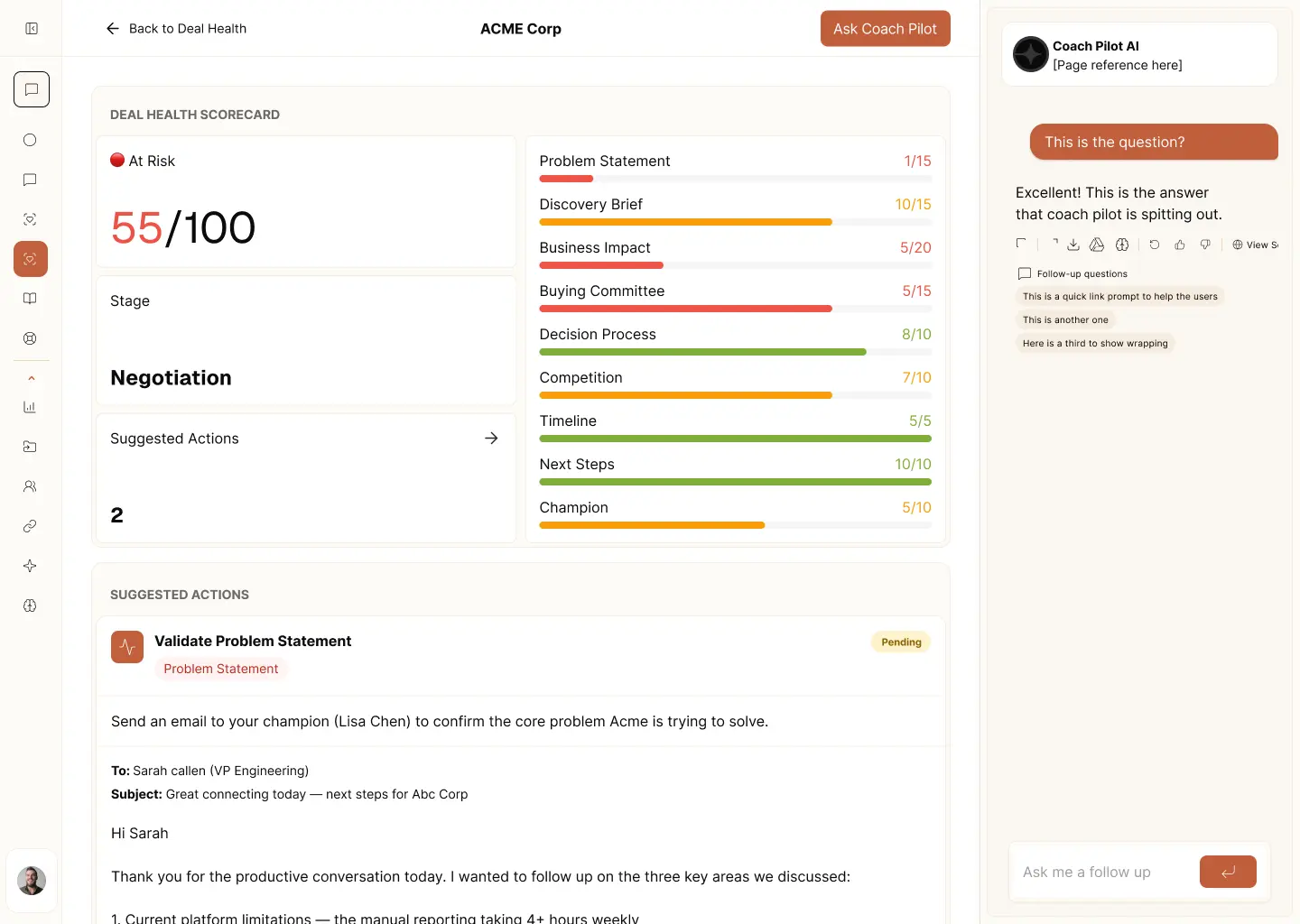Save answer to Google Drive

tap(1097, 245)
